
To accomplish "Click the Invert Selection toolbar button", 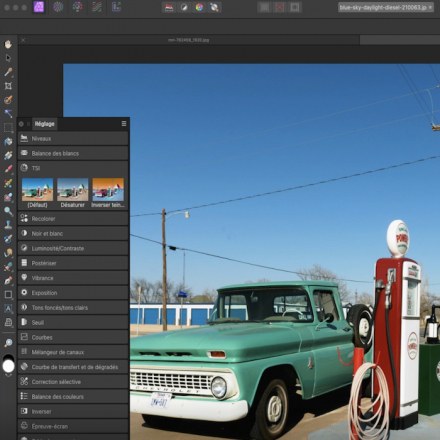I will pos(295,7).
